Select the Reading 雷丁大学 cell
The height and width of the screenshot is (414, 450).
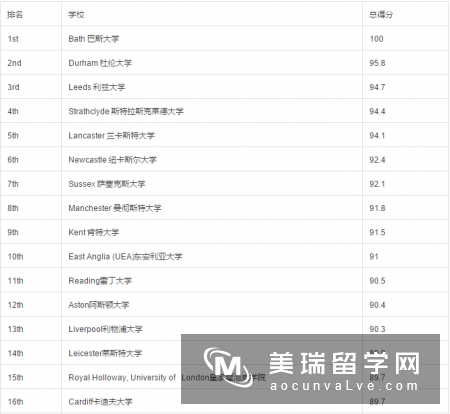tap(212, 280)
